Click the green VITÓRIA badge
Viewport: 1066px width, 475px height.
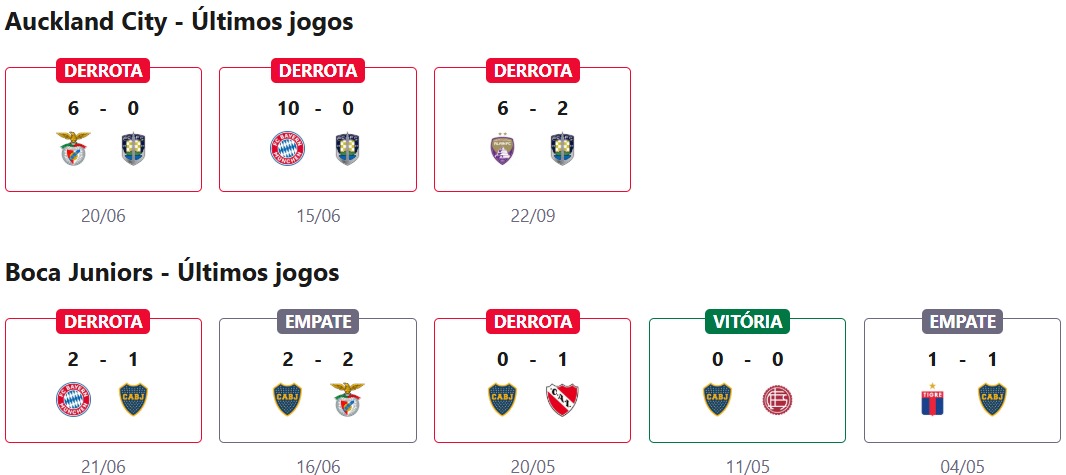747,322
